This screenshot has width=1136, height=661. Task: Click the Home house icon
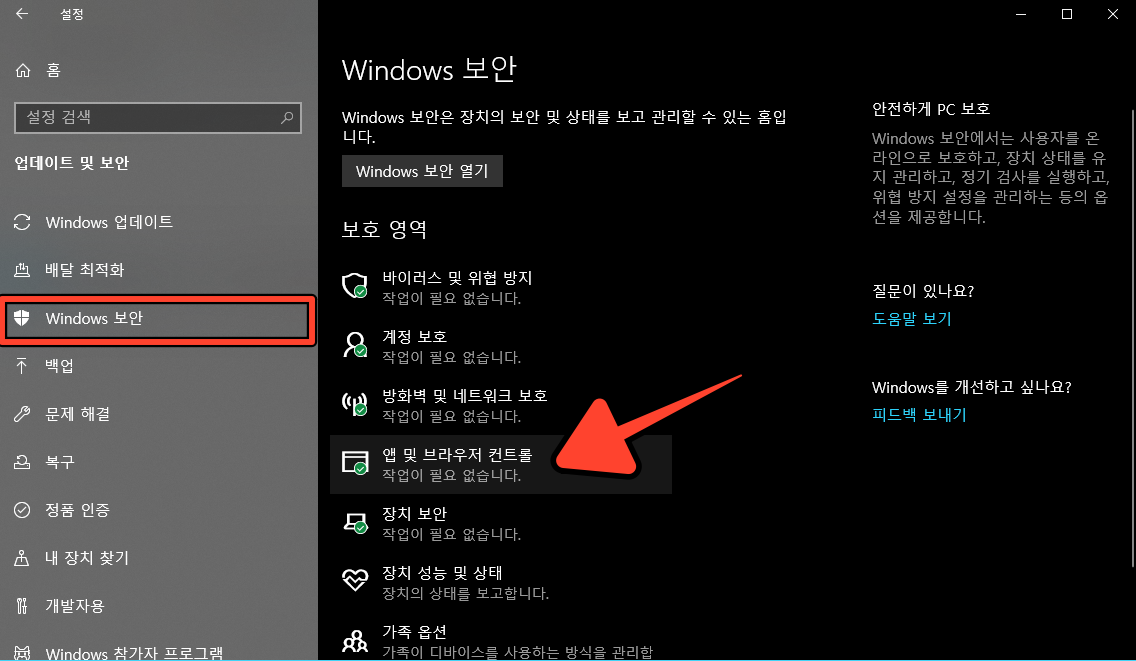click(x=23, y=70)
